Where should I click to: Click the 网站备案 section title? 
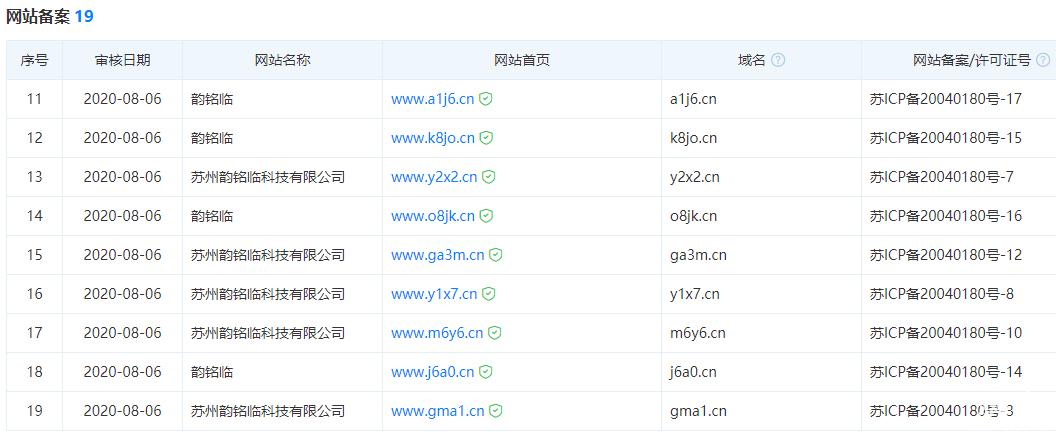[x=37, y=17]
